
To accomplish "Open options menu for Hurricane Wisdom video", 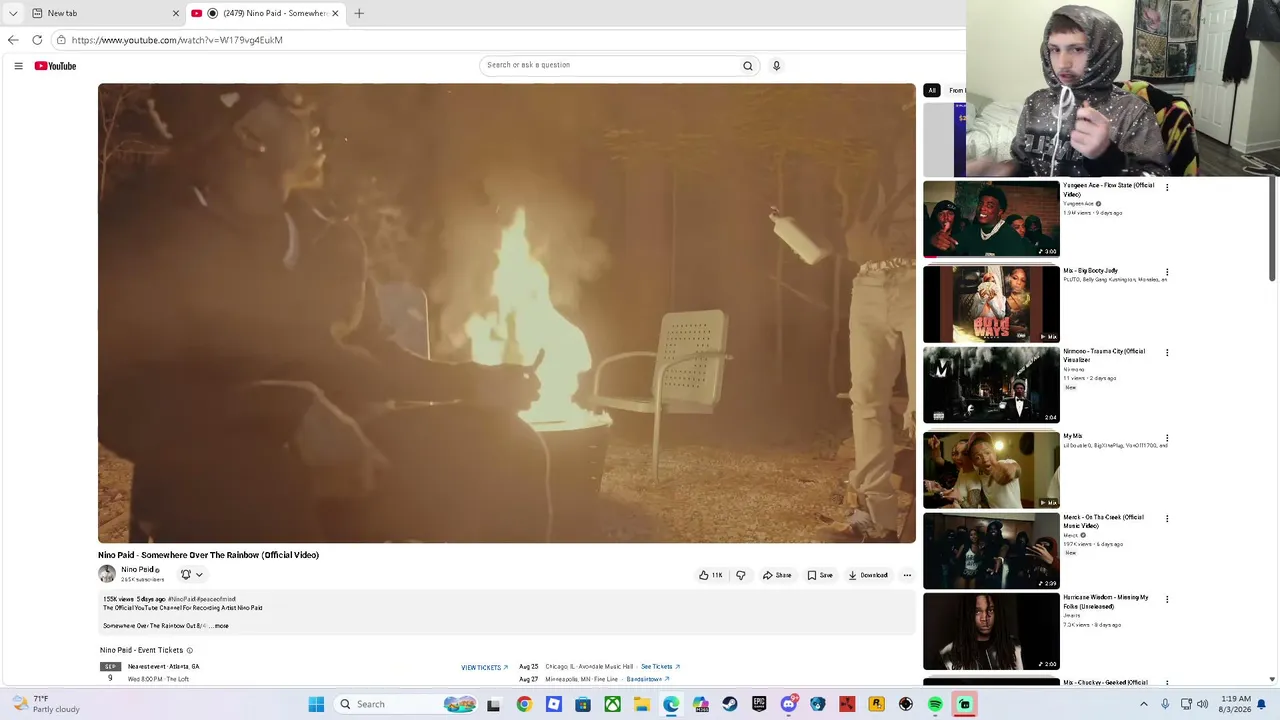I will [1167, 599].
